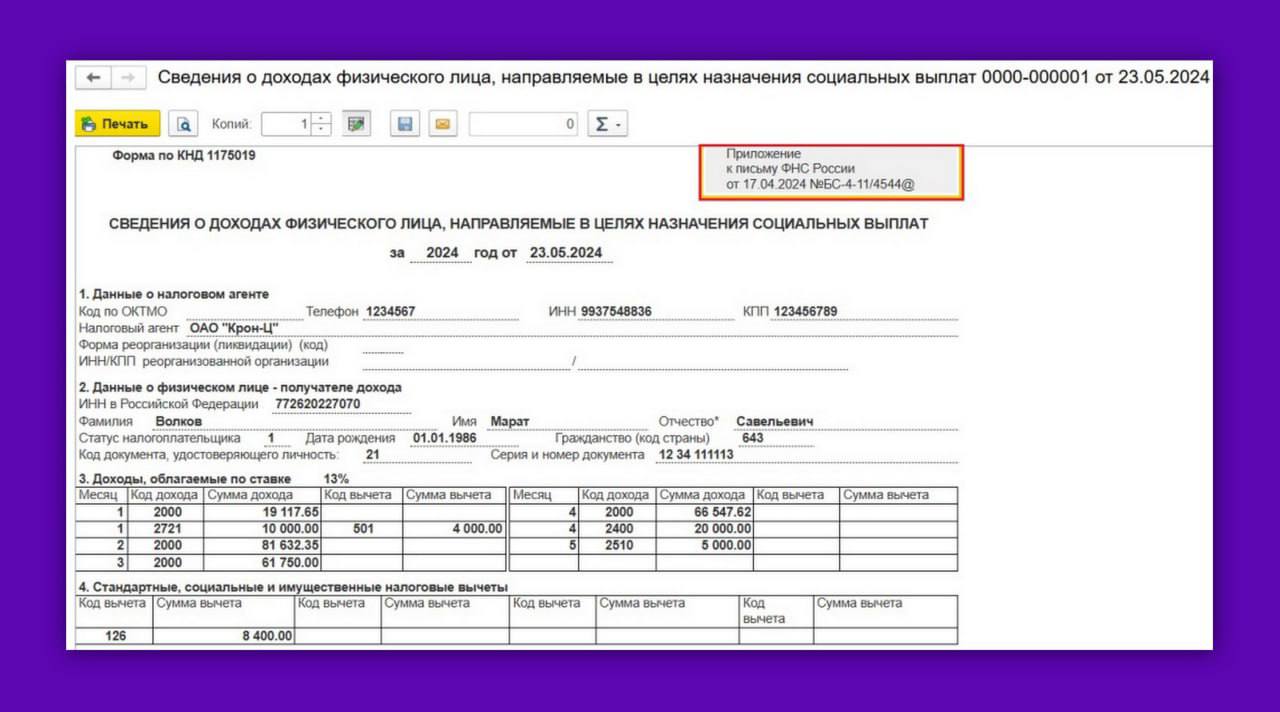Increase copies count with up arrow
Image resolution: width=1280 pixels, height=712 pixels.
point(321,119)
